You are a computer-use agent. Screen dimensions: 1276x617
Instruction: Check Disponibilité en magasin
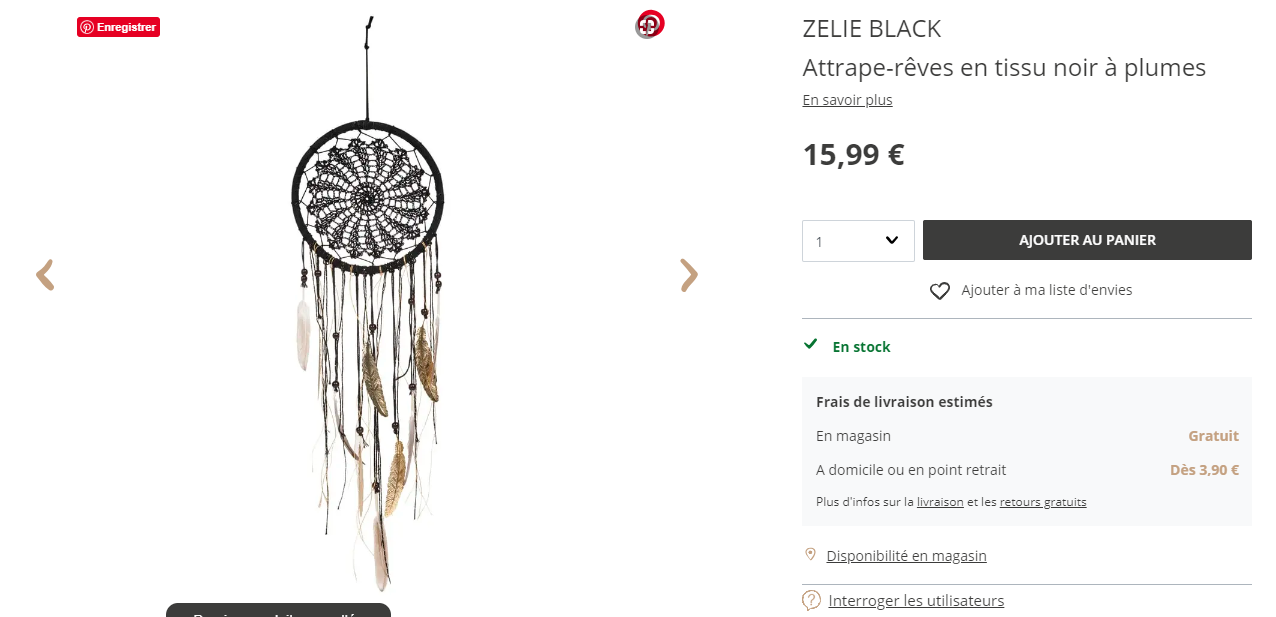[x=906, y=556]
